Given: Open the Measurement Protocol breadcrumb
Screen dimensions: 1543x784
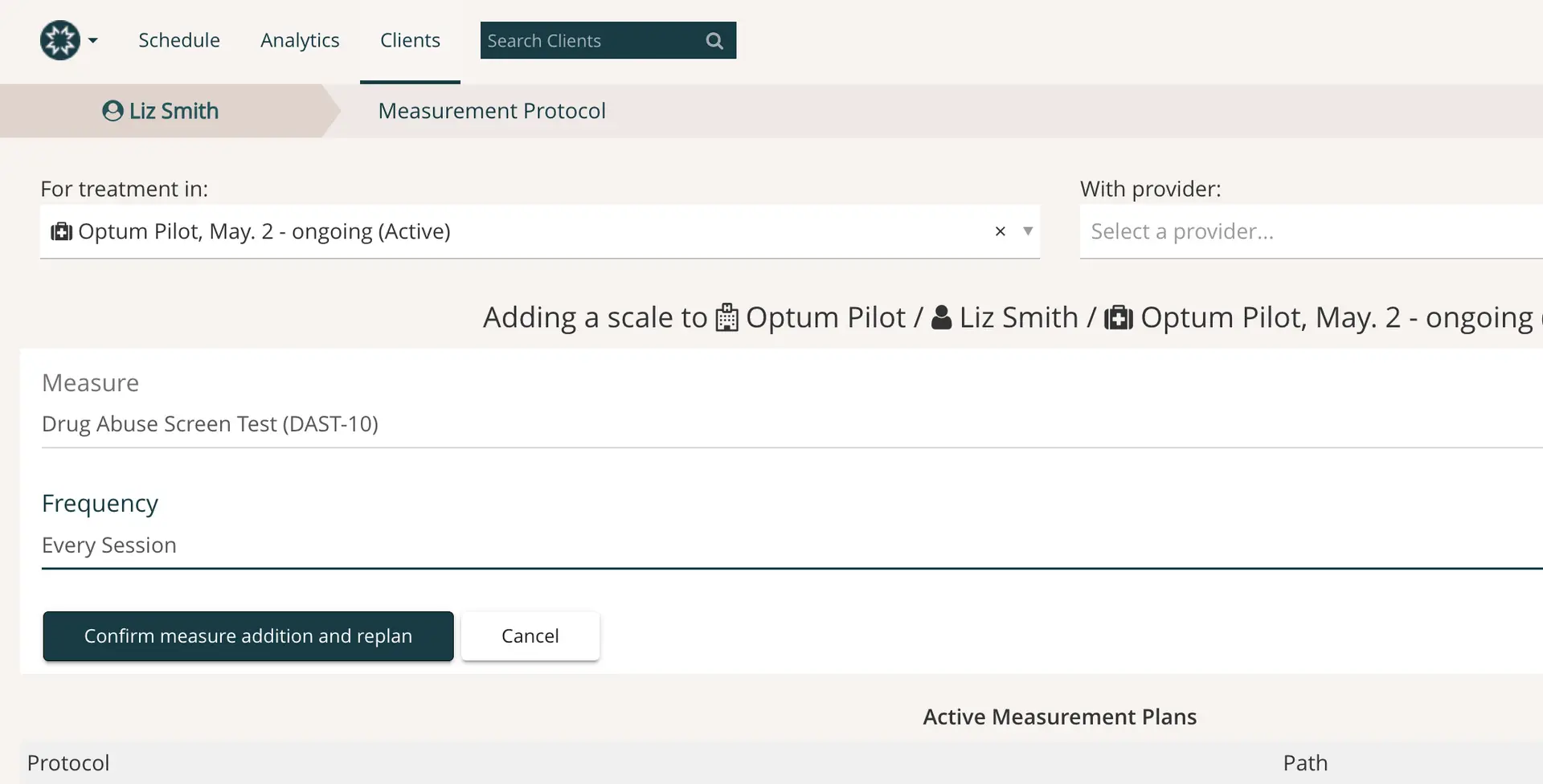Looking at the screenshot, I should [492, 111].
